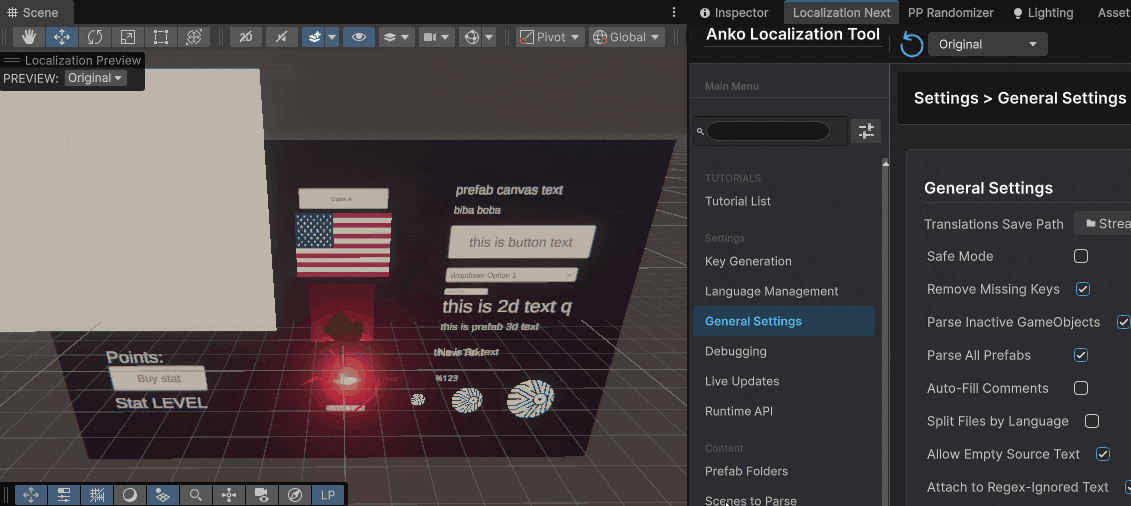The image size is (1131, 506).
Task: Open Key Generation settings page
Action: 748,261
